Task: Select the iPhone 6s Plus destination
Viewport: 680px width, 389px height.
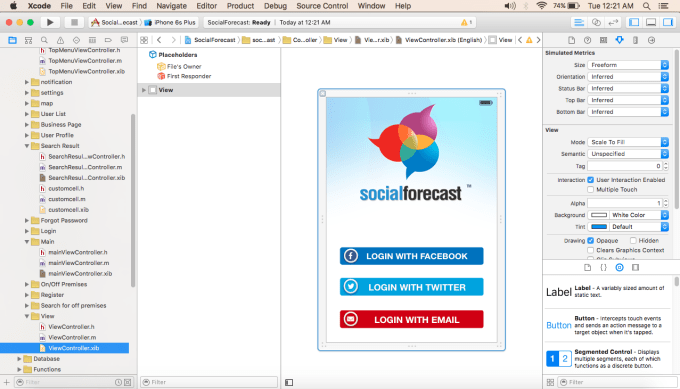Action: pyautogui.click(x=170, y=22)
